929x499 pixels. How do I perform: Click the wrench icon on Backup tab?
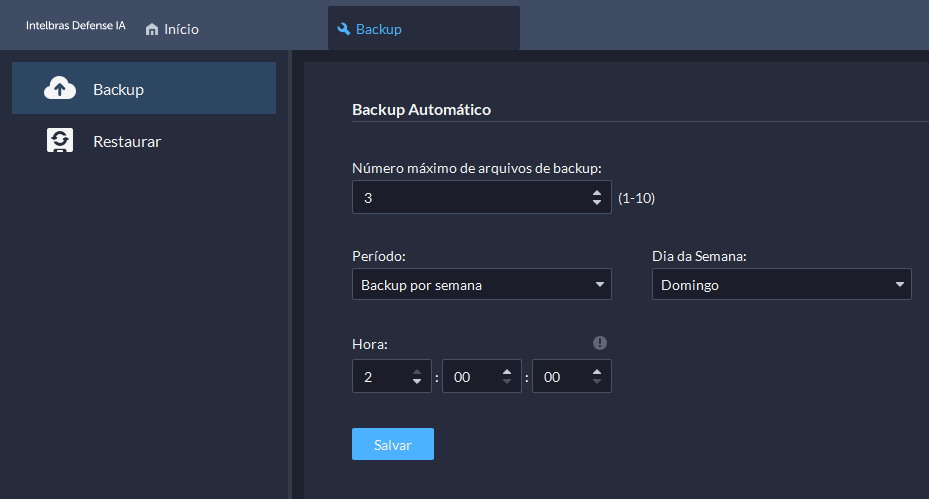(x=344, y=29)
